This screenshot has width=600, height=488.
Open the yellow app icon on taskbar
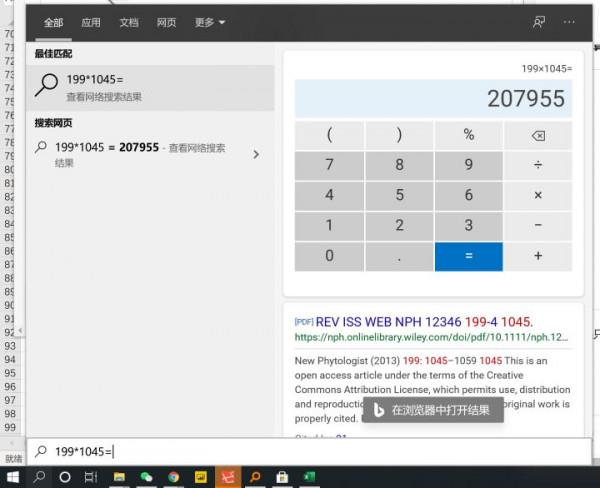point(201,477)
